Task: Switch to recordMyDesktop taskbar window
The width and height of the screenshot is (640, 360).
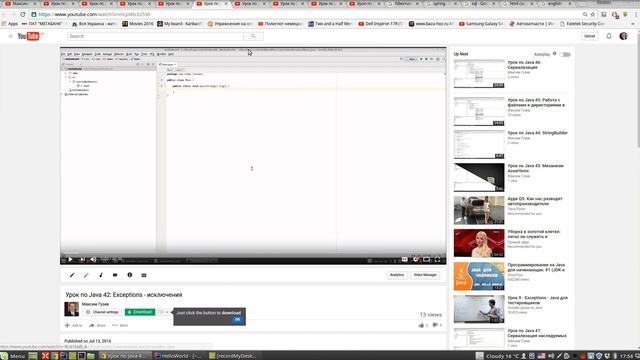Action: pyautogui.click(x=233, y=356)
